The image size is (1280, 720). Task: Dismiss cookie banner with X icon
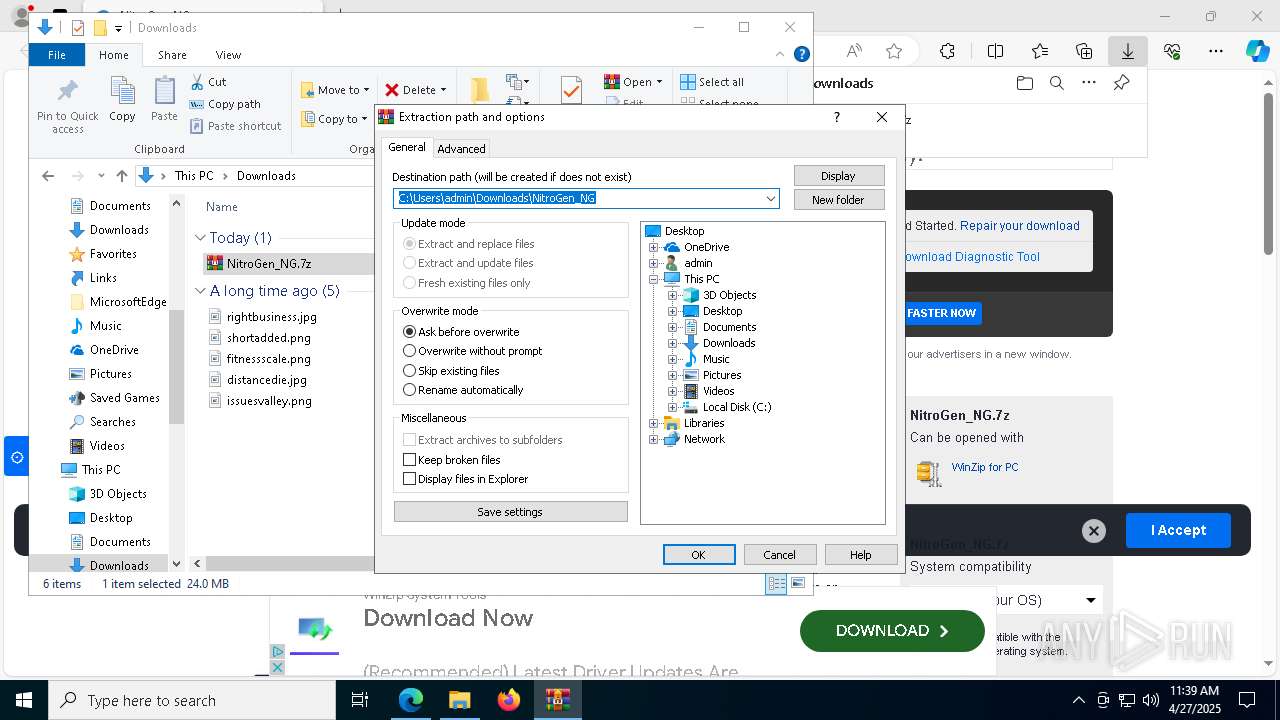point(1094,531)
